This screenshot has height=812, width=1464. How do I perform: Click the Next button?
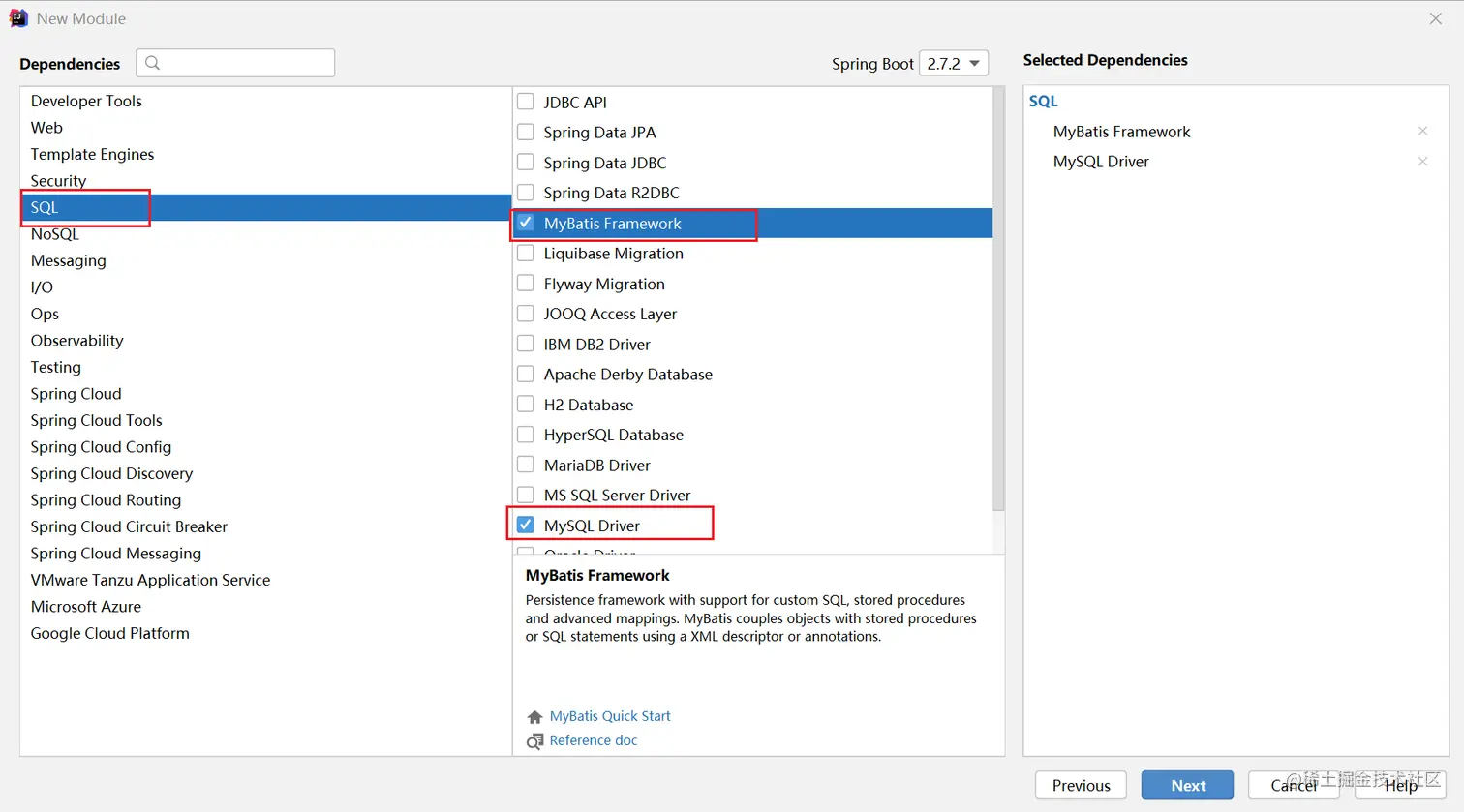coord(1187,785)
